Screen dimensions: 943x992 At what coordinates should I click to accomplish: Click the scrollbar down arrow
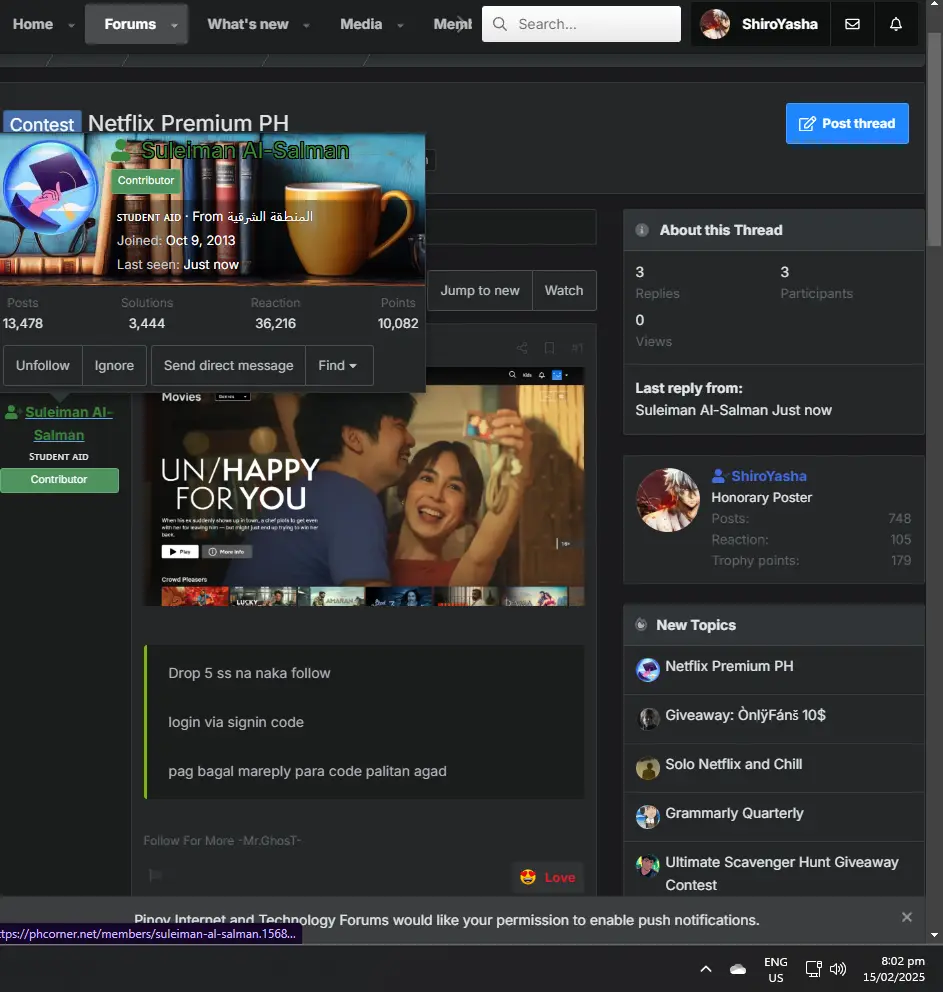pyautogui.click(x=934, y=935)
